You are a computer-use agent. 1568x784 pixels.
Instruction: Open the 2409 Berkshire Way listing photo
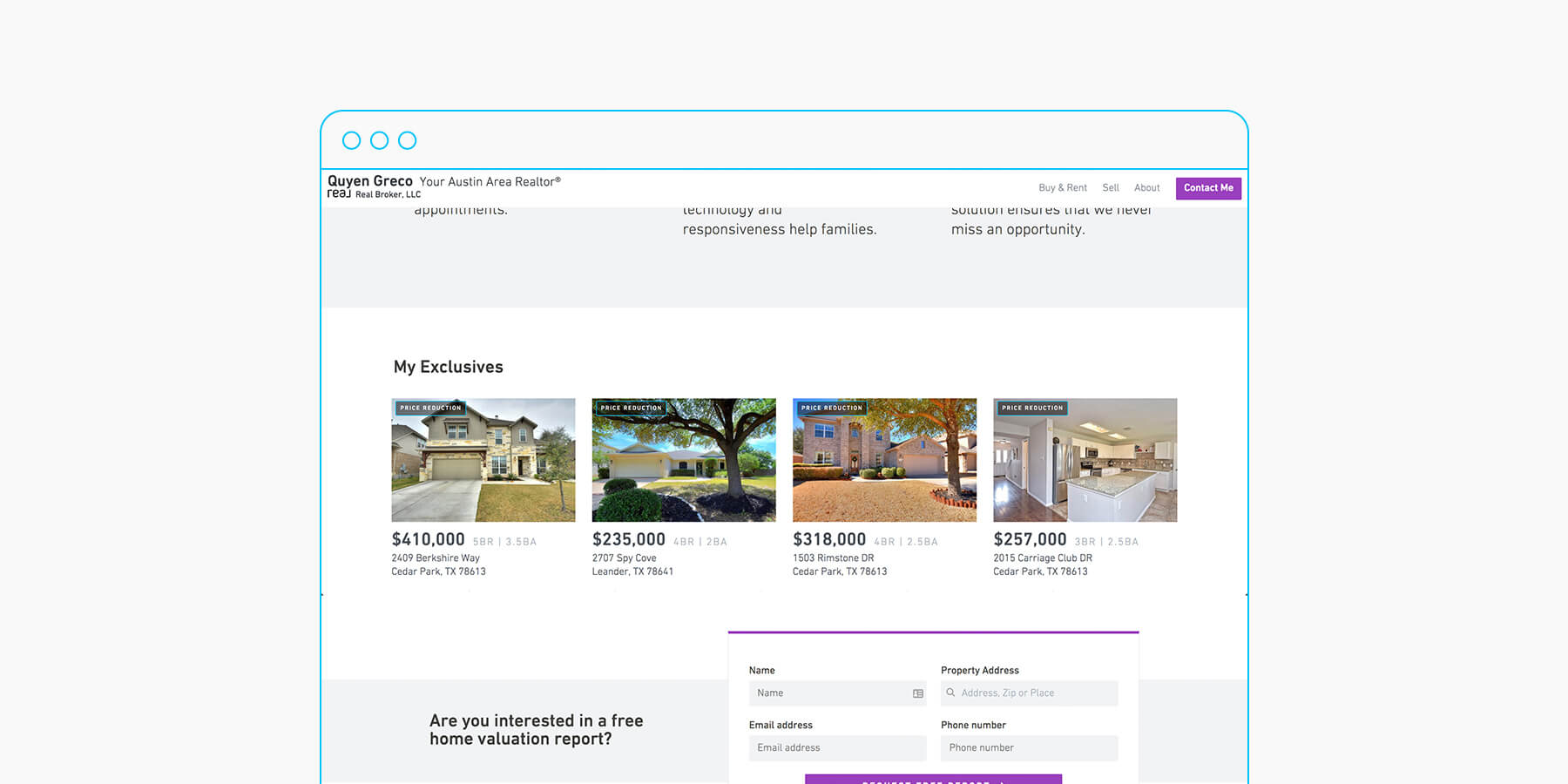[x=483, y=460]
